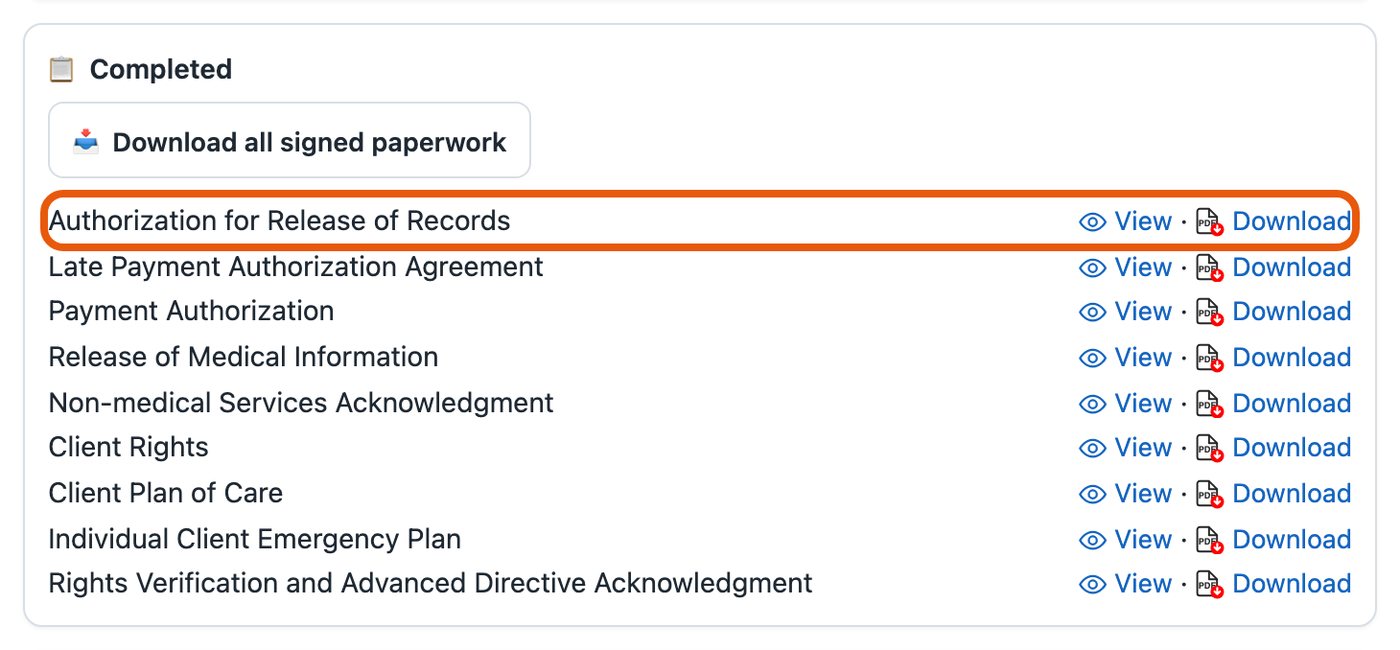Download Late Payment Authorization Agreement

pos(1291,268)
